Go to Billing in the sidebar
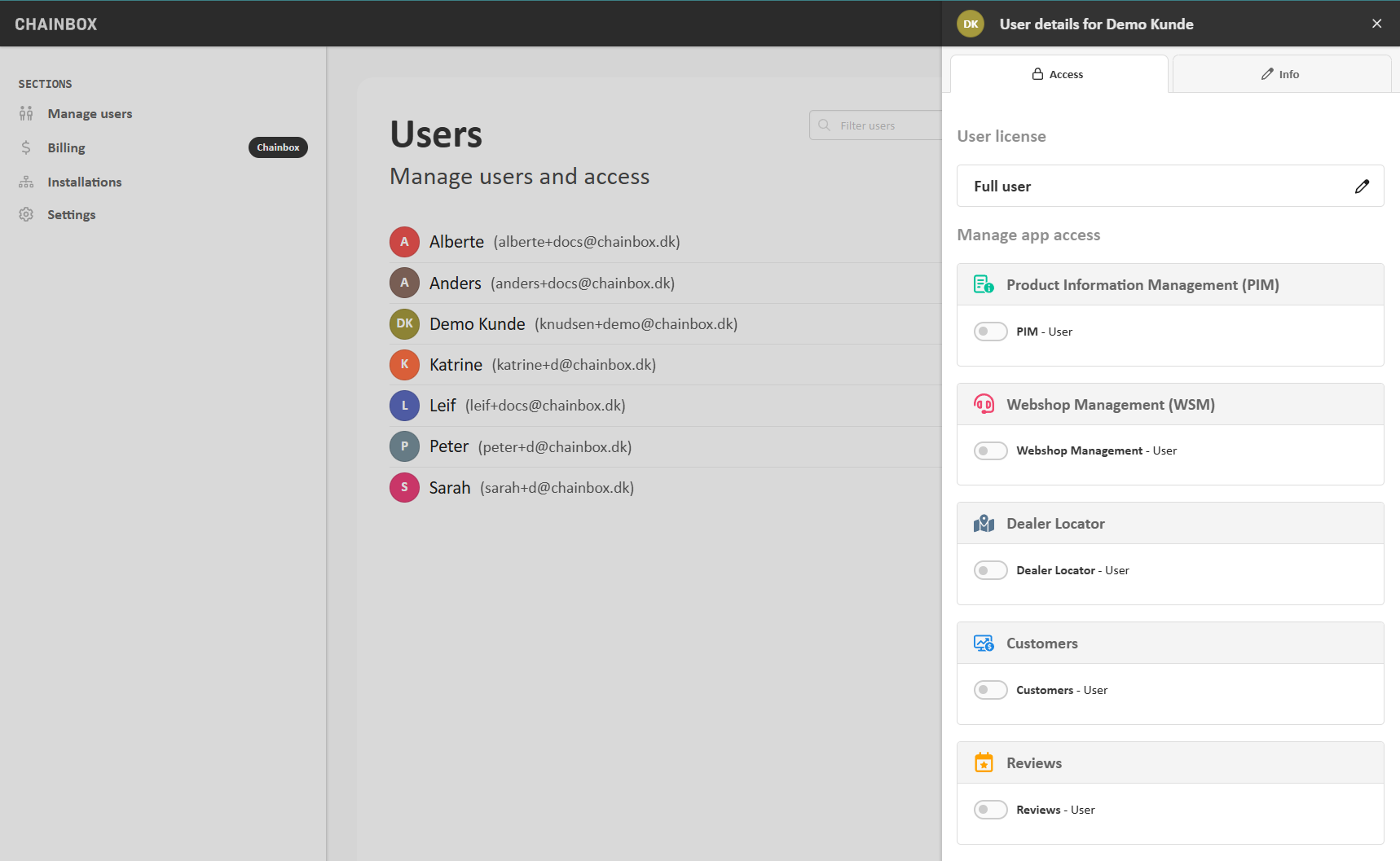The image size is (1400, 861). click(x=66, y=148)
